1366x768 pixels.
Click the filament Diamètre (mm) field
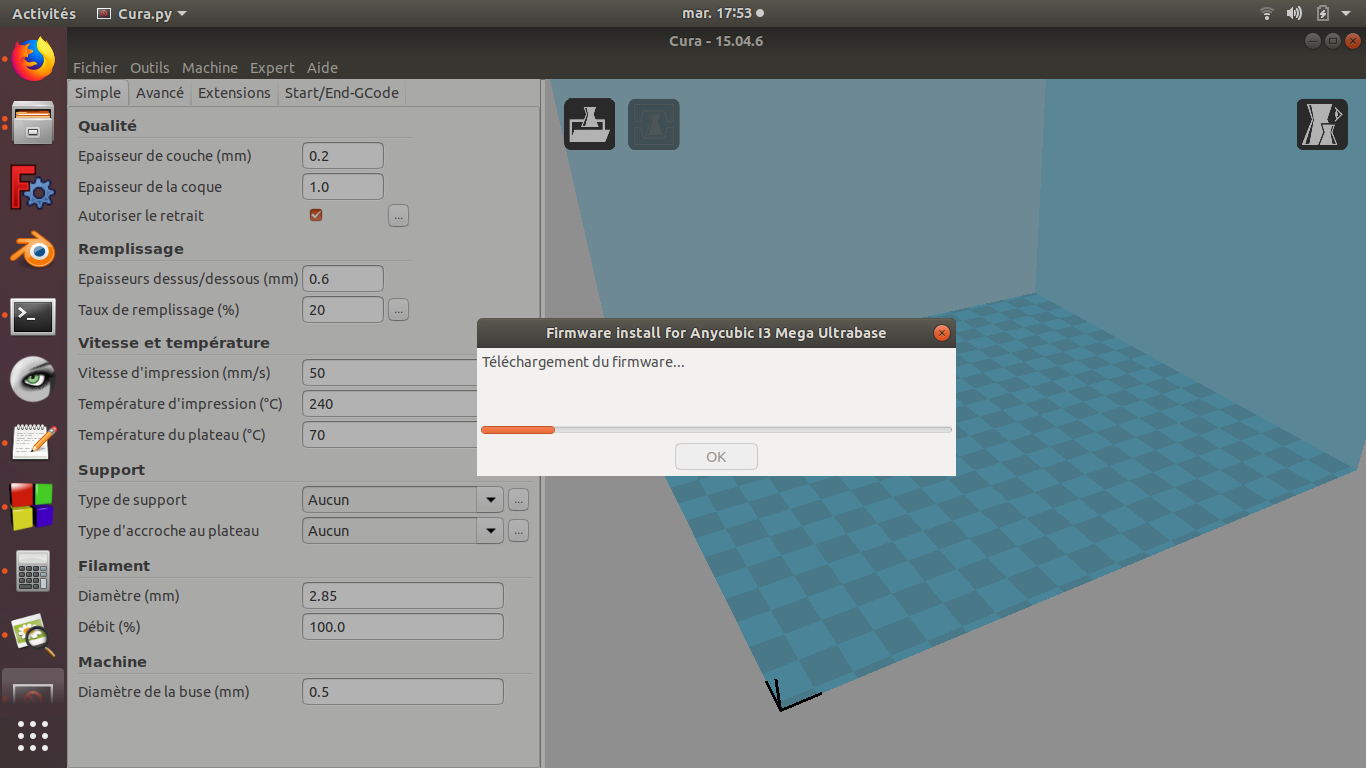coord(403,596)
